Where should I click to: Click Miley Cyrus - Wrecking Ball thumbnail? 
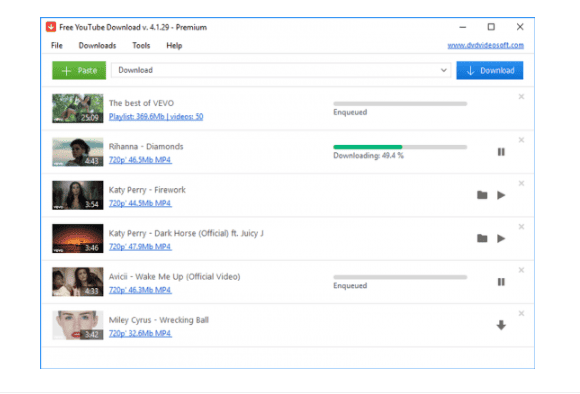(x=78, y=325)
